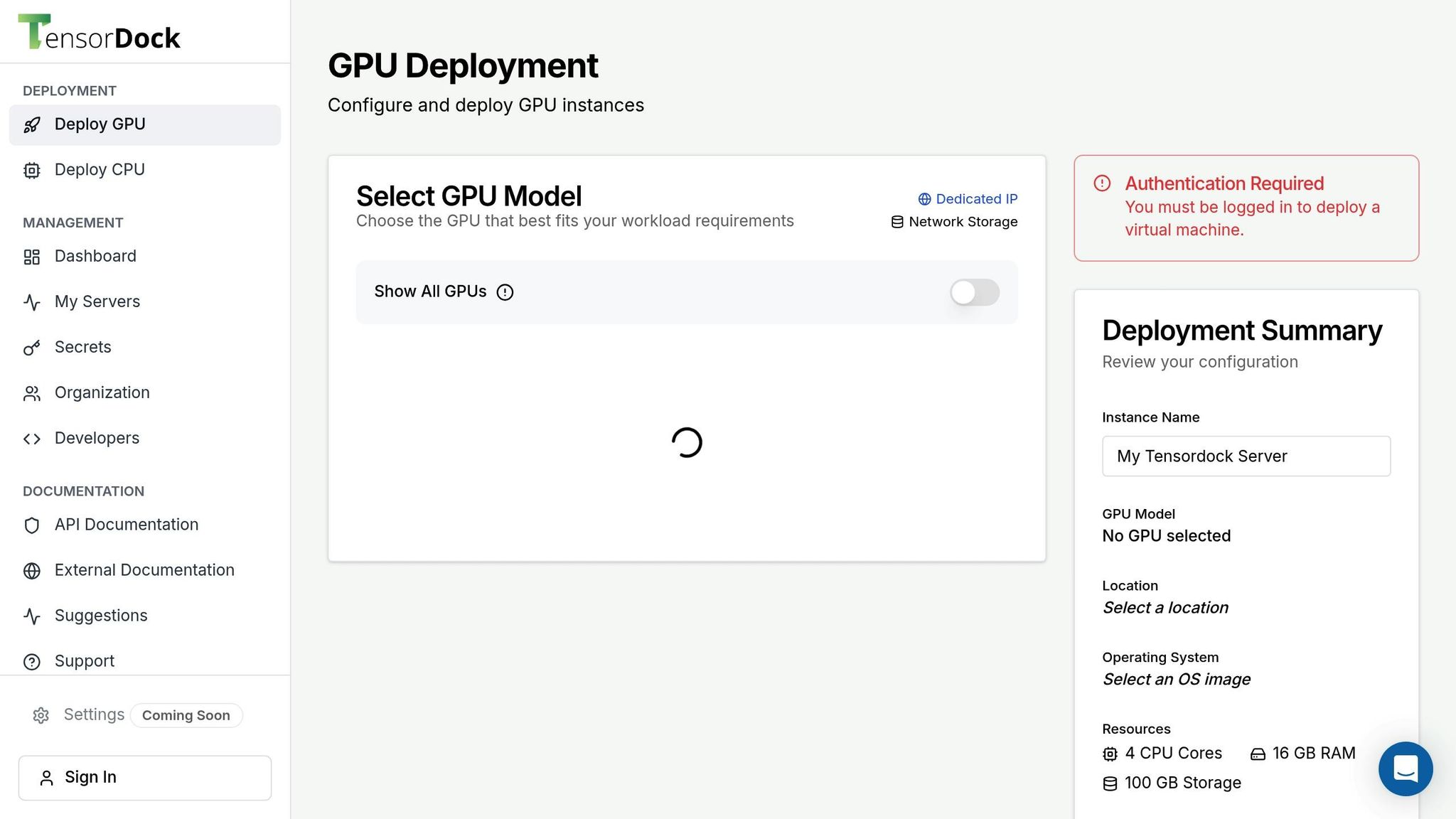Click the question mark icon beside Support

coord(32,662)
